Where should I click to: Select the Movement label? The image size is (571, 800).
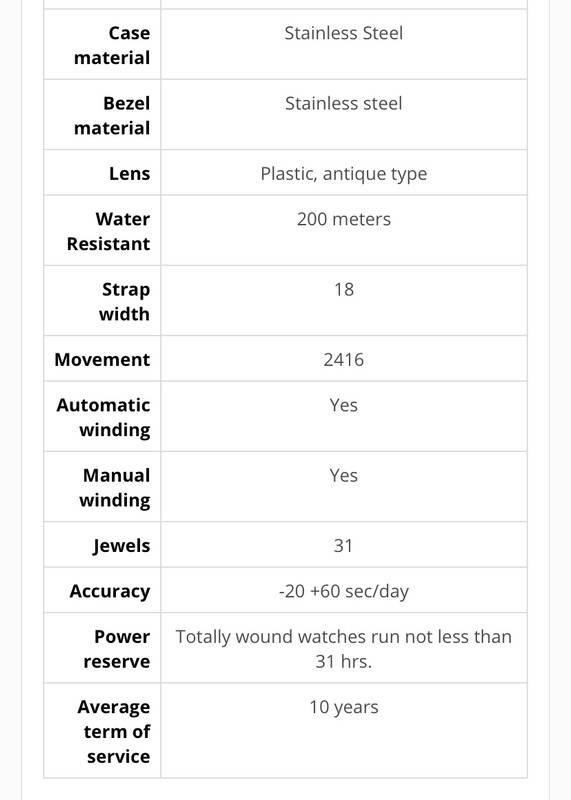(102, 360)
